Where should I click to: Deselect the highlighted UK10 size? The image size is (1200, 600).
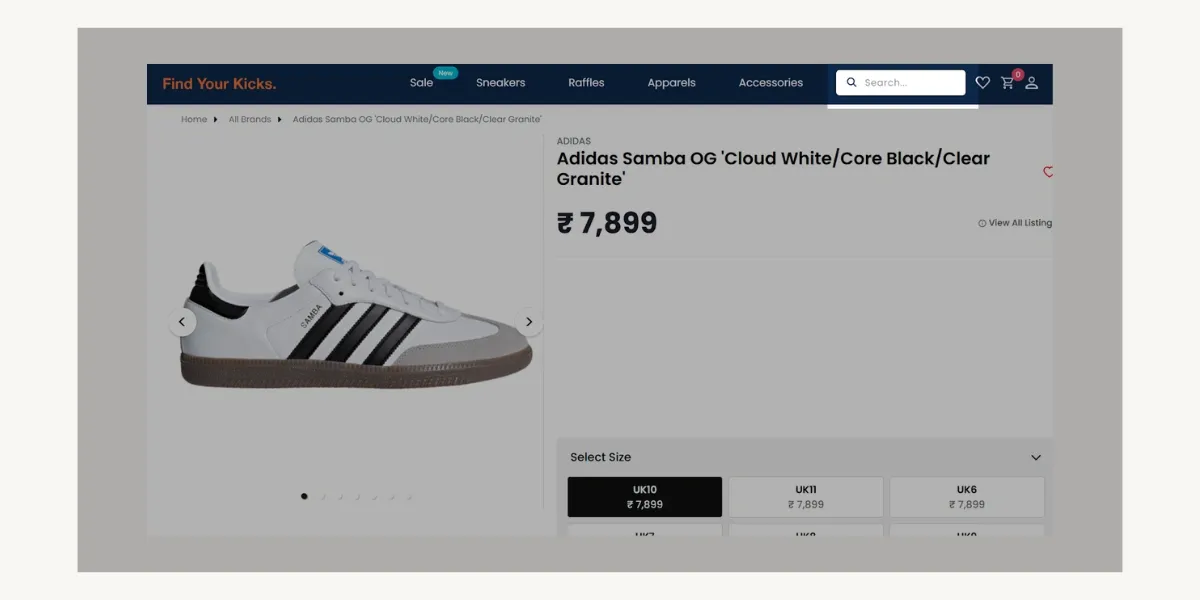tap(645, 496)
